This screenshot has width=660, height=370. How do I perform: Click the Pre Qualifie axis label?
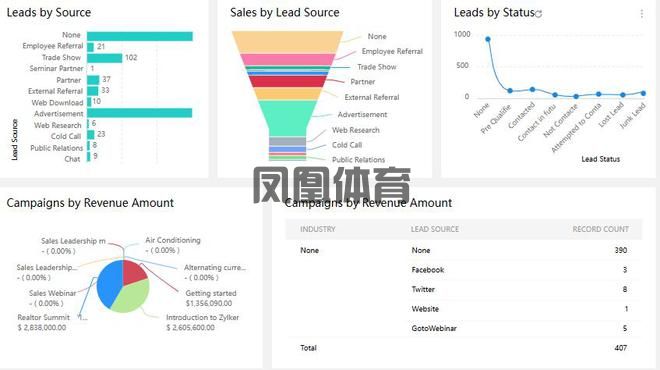[496, 119]
